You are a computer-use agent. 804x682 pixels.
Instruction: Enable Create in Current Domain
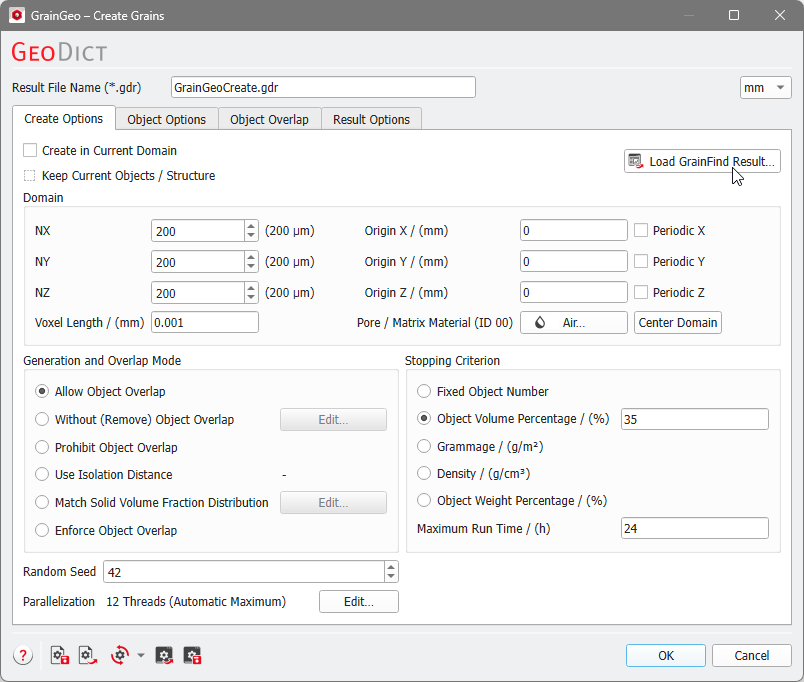(x=30, y=150)
